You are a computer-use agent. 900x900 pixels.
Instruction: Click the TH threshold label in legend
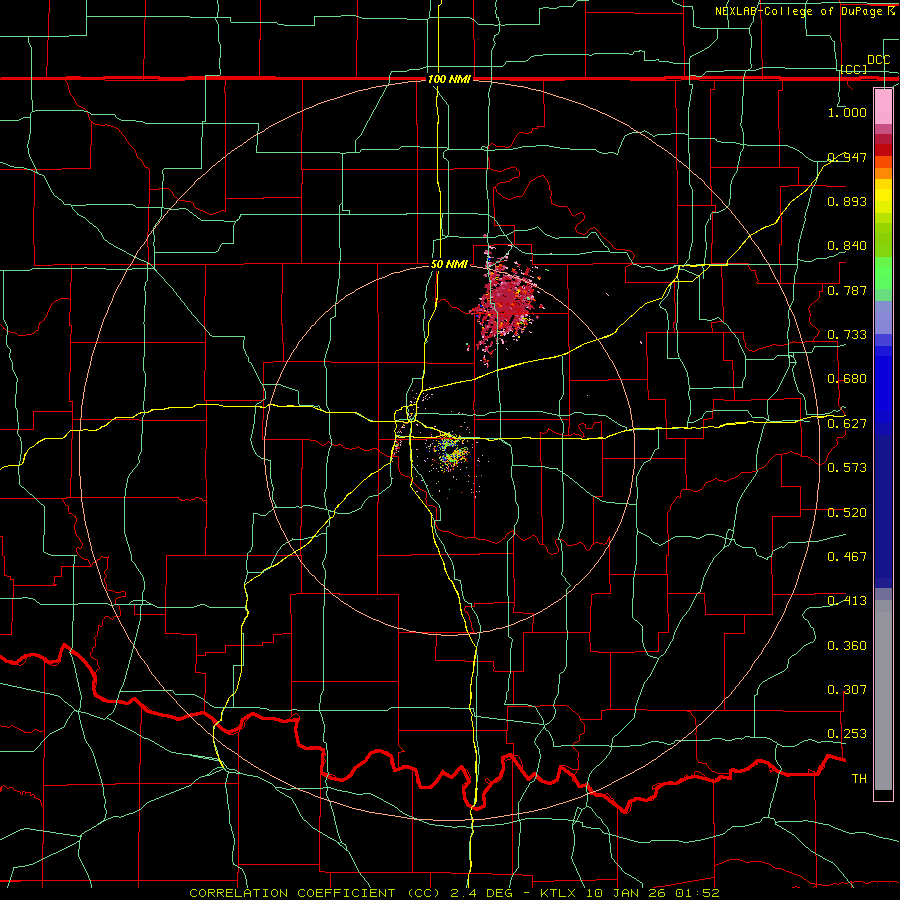pyautogui.click(x=859, y=779)
